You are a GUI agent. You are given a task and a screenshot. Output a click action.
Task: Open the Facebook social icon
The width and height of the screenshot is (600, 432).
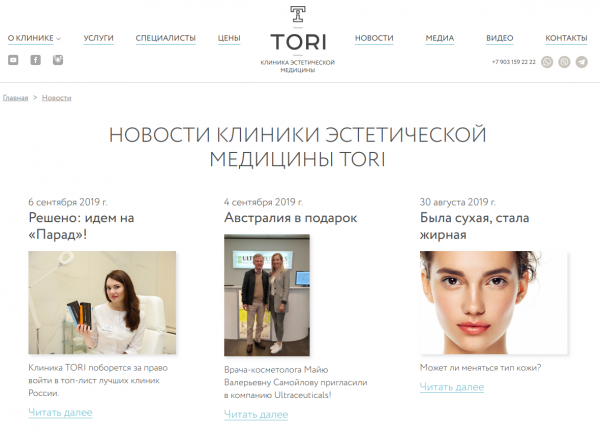click(36, 60)
